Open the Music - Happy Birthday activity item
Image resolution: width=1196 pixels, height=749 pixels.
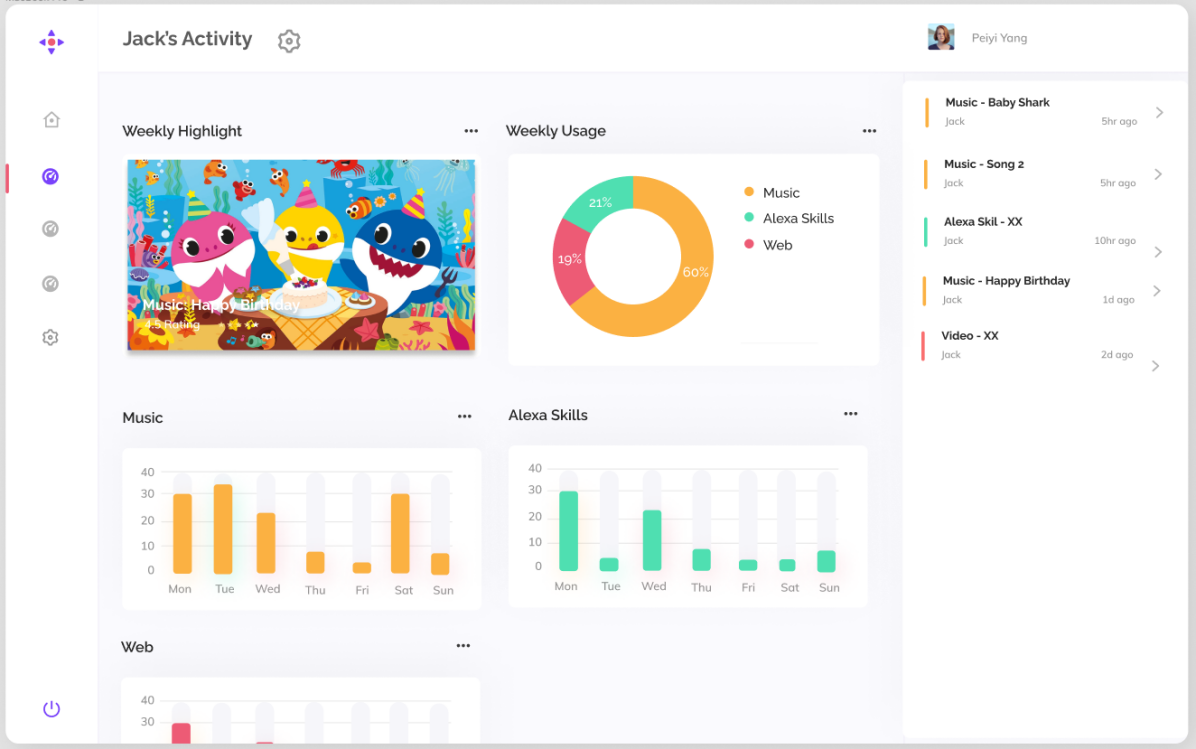coord(1041,290)
